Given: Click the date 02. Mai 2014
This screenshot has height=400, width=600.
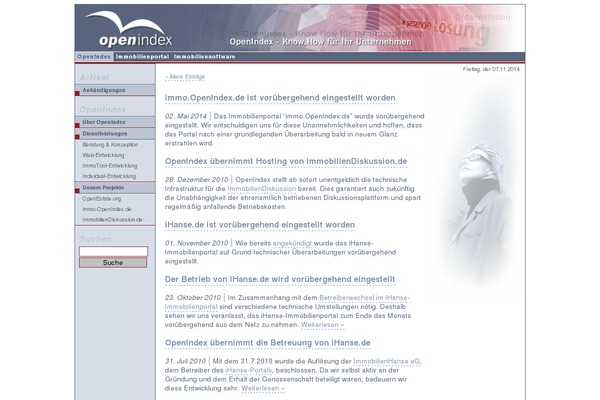Looking at the screenshot, I should 186,116.
